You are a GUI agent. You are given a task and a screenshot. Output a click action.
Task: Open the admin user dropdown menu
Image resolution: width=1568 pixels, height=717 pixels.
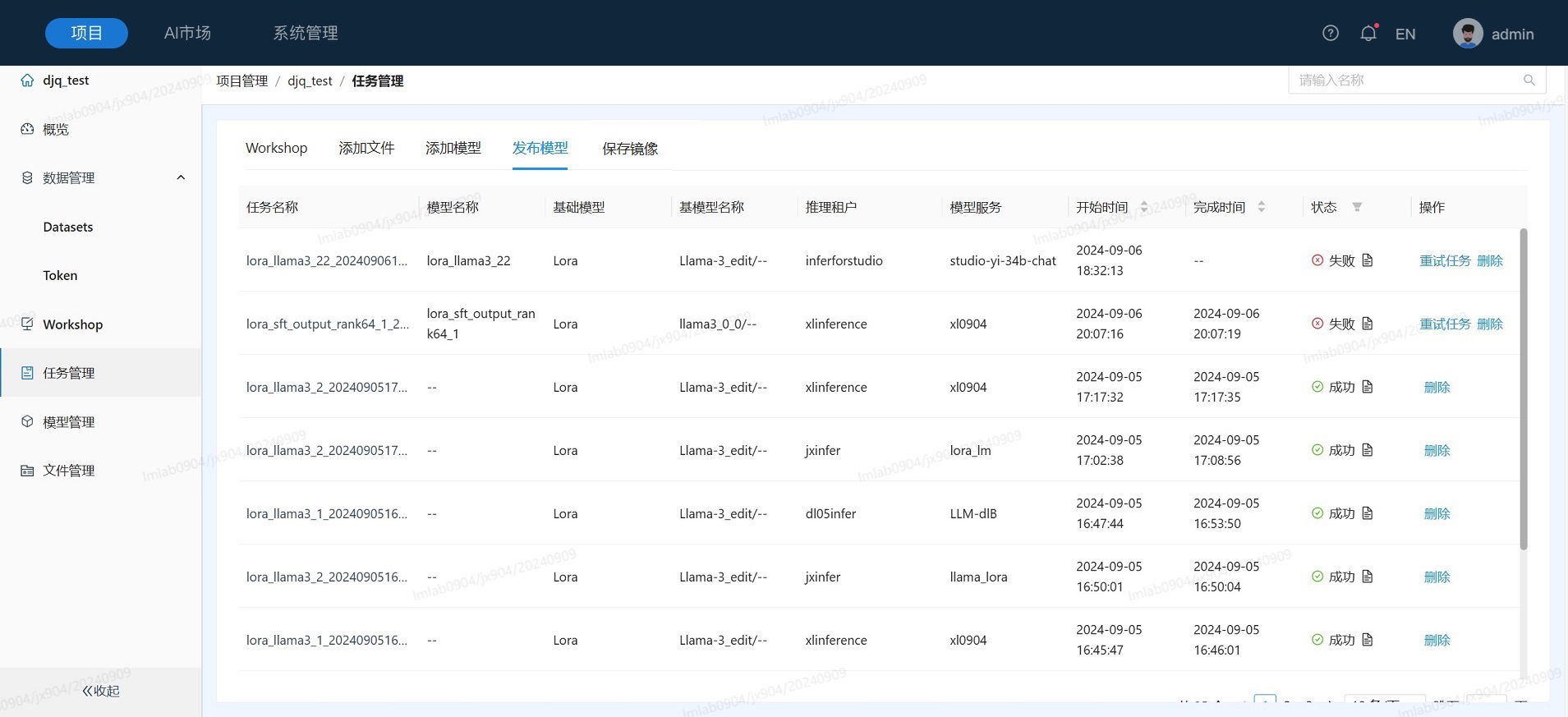tap(1512, 34)
